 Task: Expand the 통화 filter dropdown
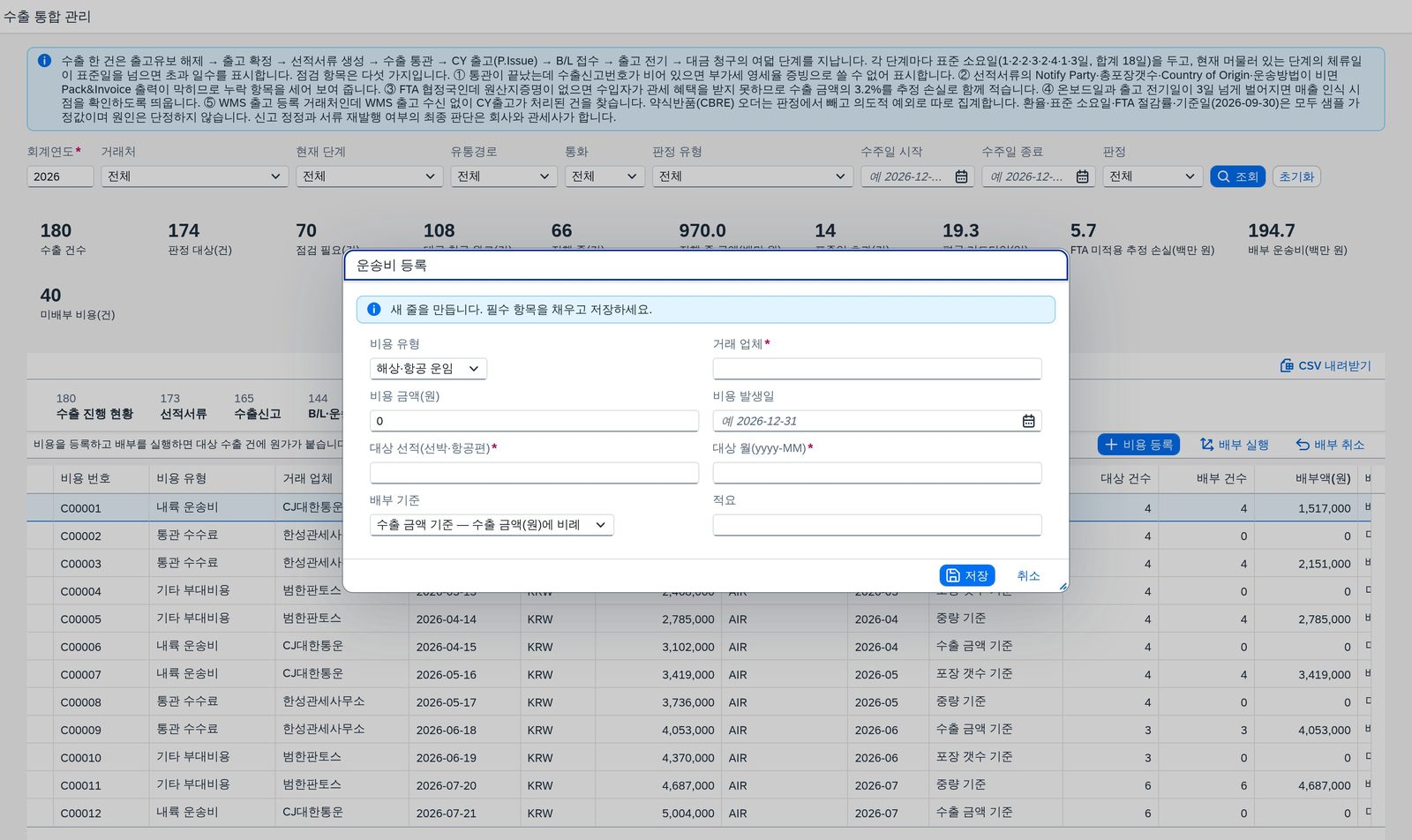(x=605, y=176)
